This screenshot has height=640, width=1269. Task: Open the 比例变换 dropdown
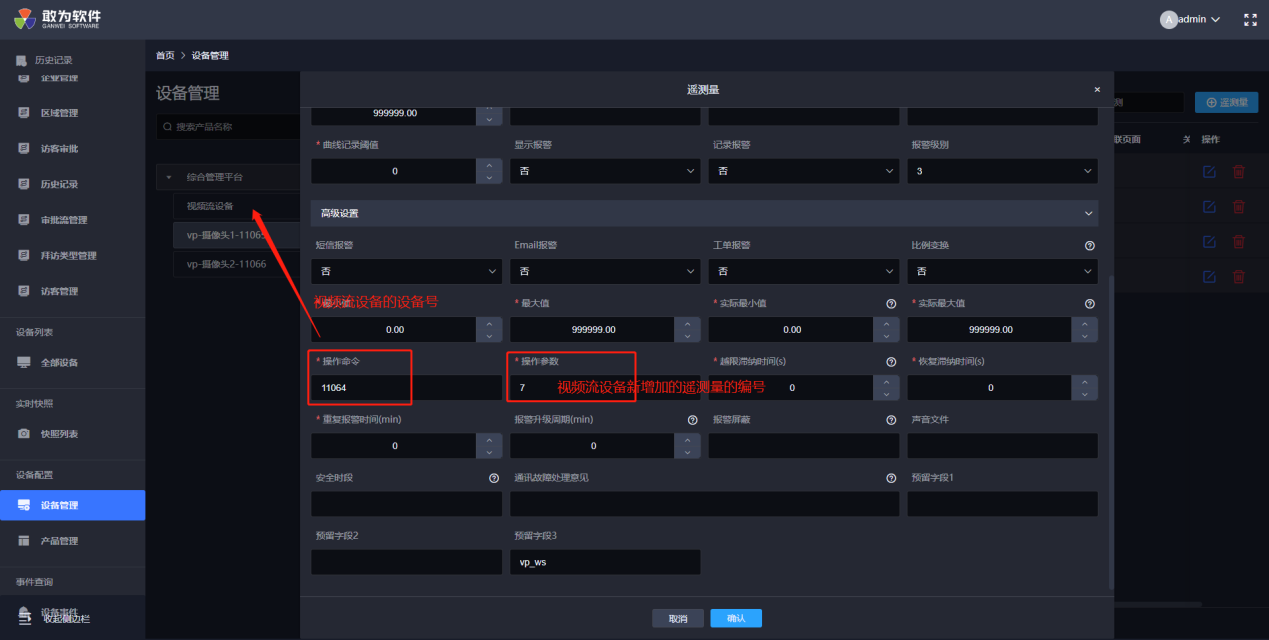click(x=1002, y=271)
